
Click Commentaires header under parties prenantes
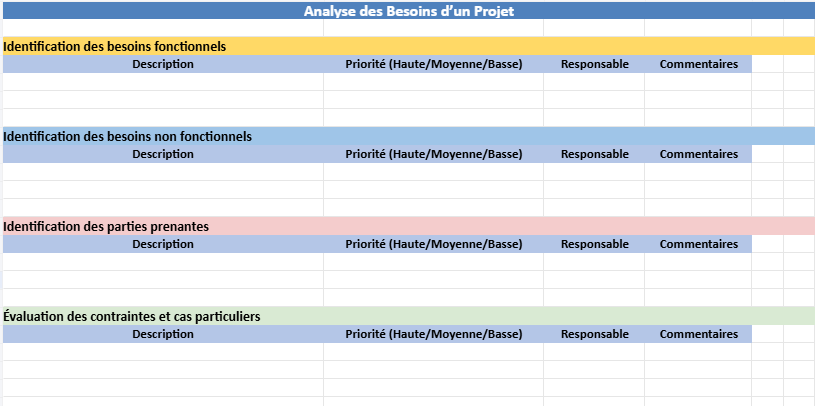click(698, 244)
